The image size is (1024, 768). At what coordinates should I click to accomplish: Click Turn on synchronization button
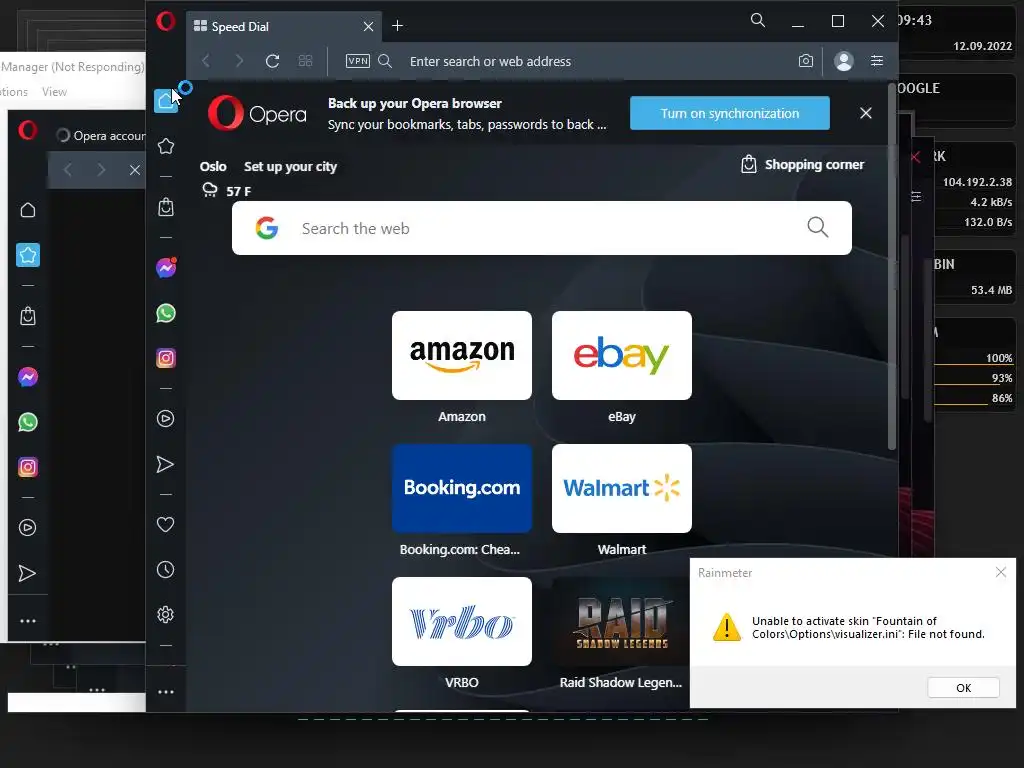point(729,113)
